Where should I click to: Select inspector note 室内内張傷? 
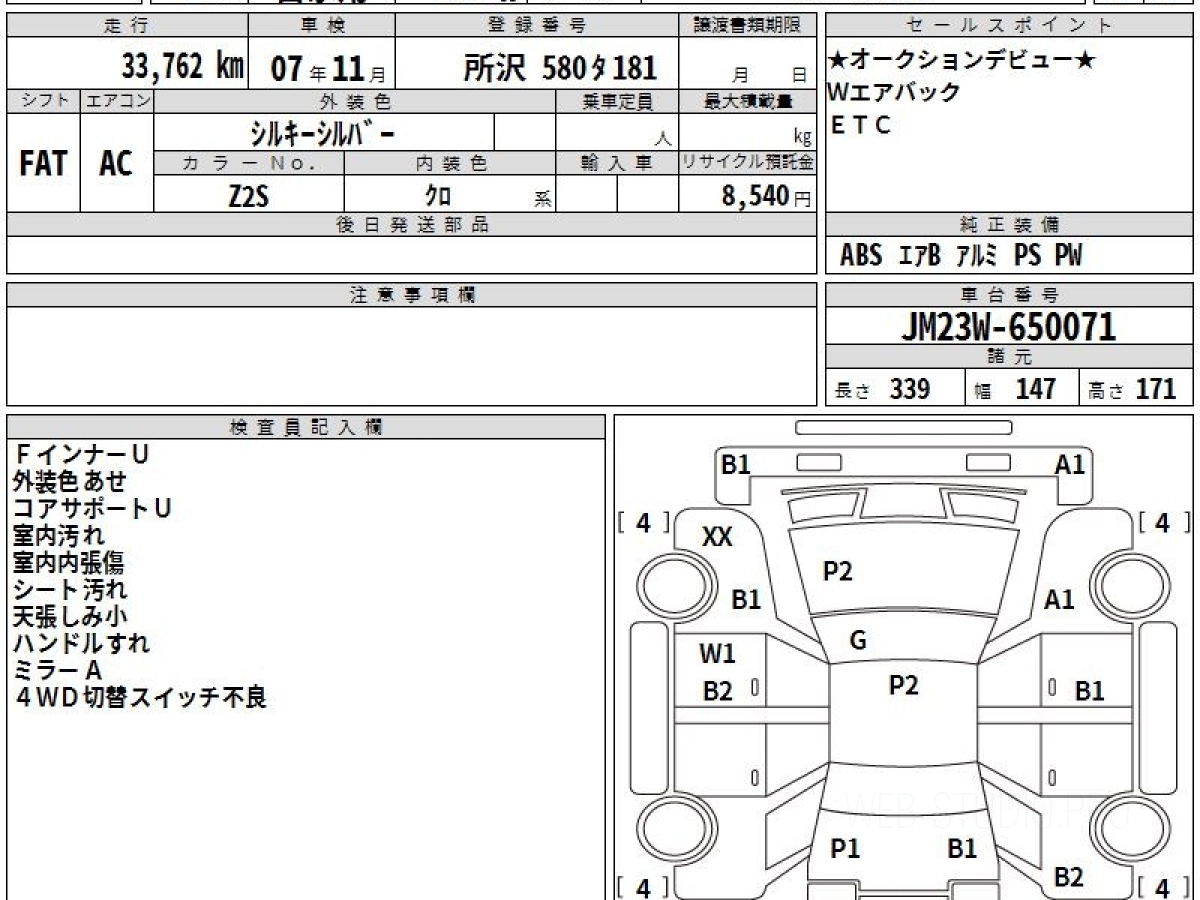[x=70, y=562]
